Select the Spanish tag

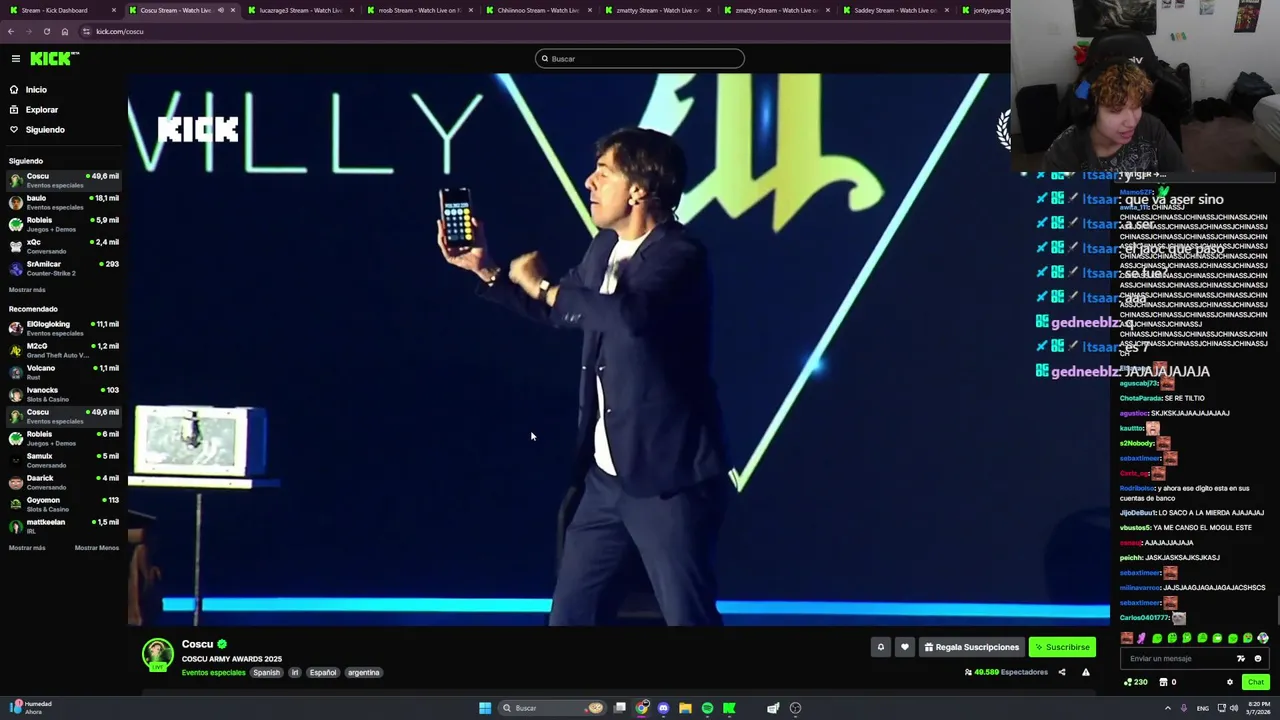point(266,673)
